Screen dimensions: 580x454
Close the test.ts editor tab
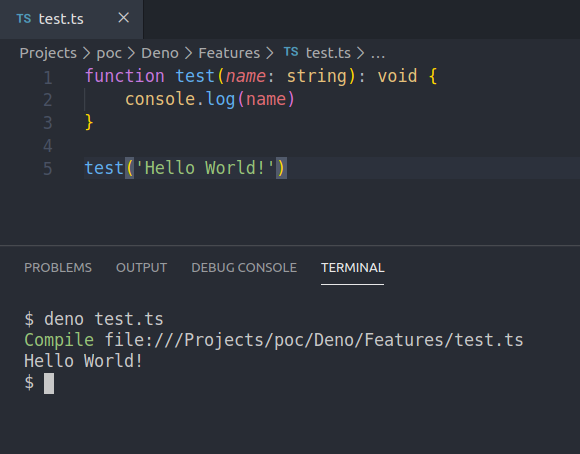pos(124,18)
